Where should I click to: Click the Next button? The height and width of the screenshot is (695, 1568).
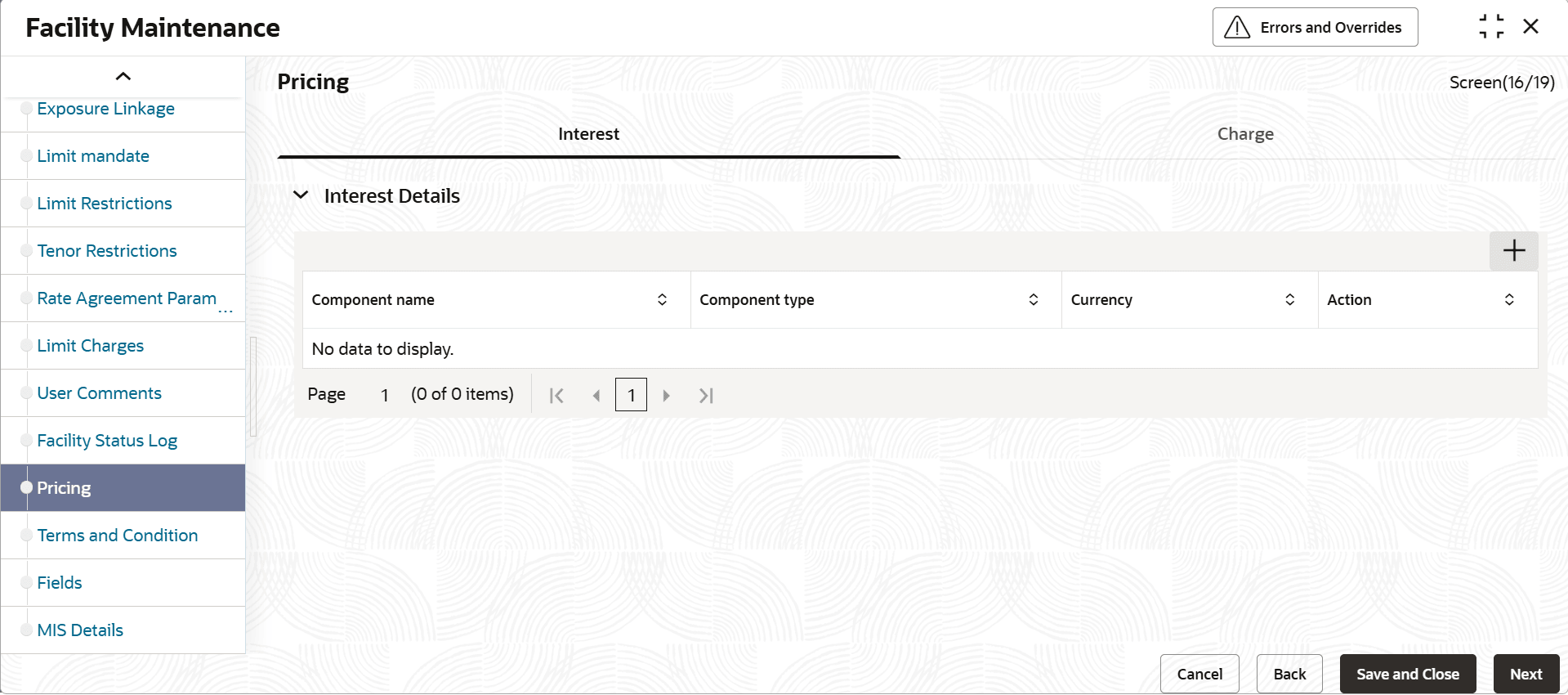click(x=1526, y=674)
